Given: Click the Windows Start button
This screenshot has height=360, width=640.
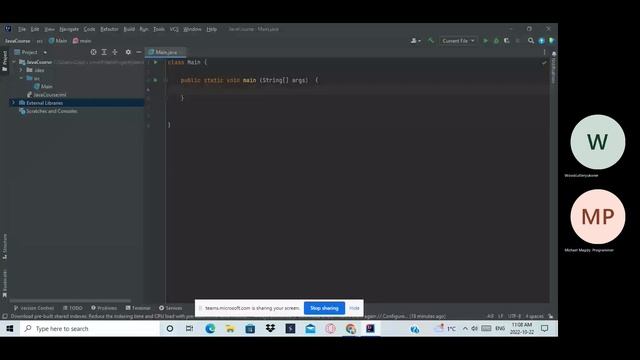Looking at the screenshot, I should pos(10,329).
